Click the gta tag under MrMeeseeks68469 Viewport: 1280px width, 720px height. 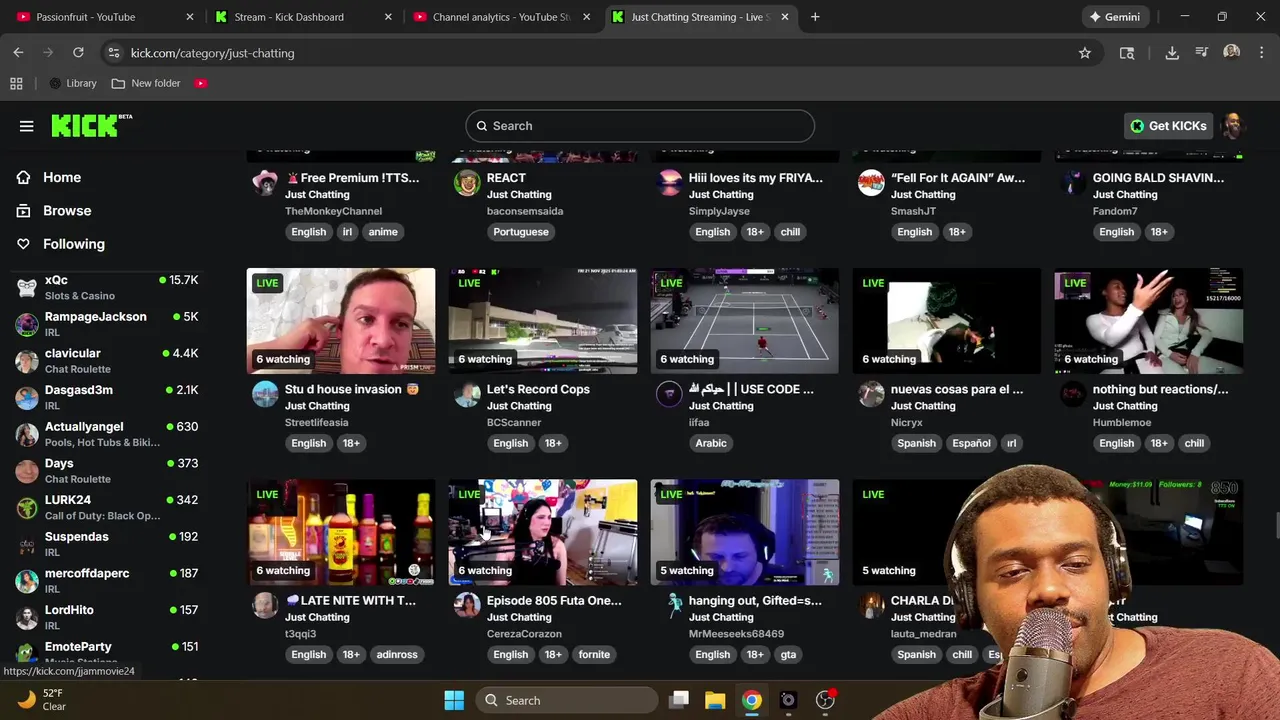[788, 655]
